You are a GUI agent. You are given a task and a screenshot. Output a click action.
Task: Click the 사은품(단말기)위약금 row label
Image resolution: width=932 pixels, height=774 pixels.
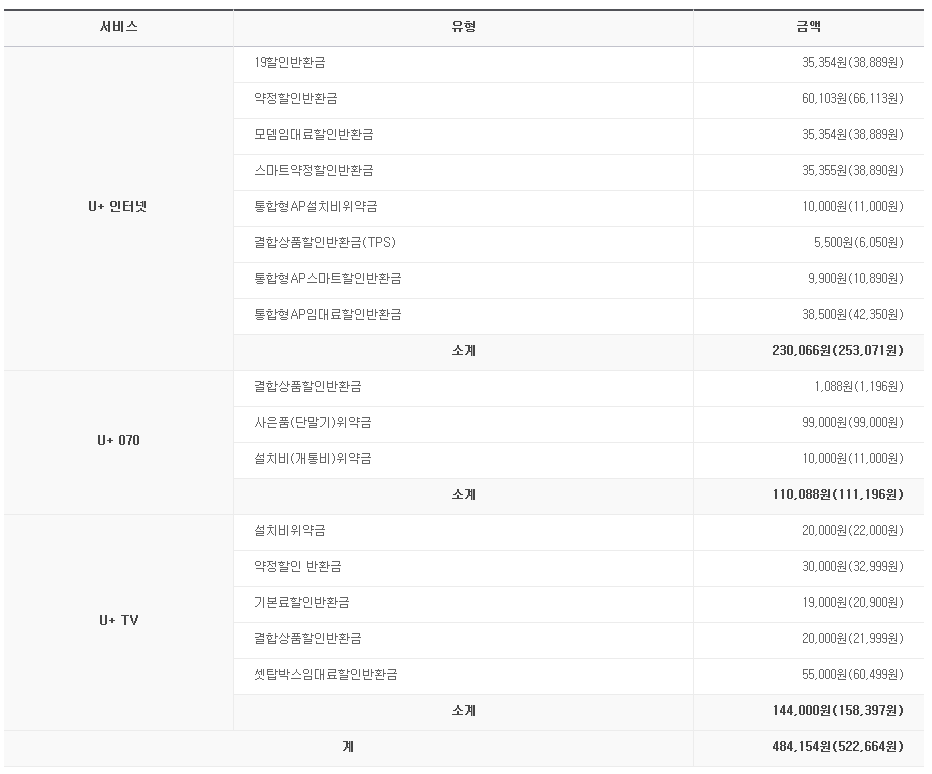tap(313, 423)
